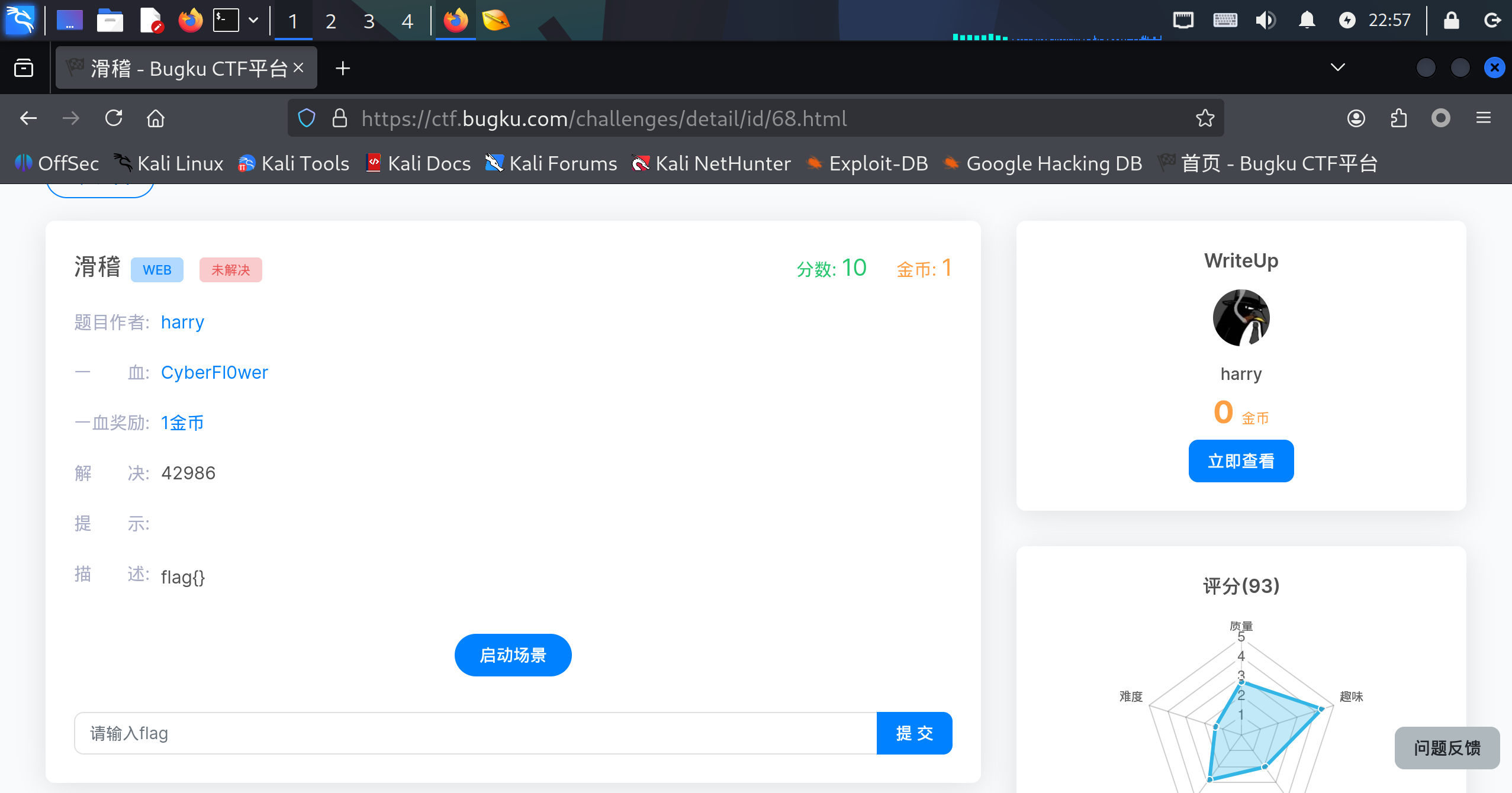Click harry's WriteUp avatar image

pyautogui.click(x=1241, y=318)
